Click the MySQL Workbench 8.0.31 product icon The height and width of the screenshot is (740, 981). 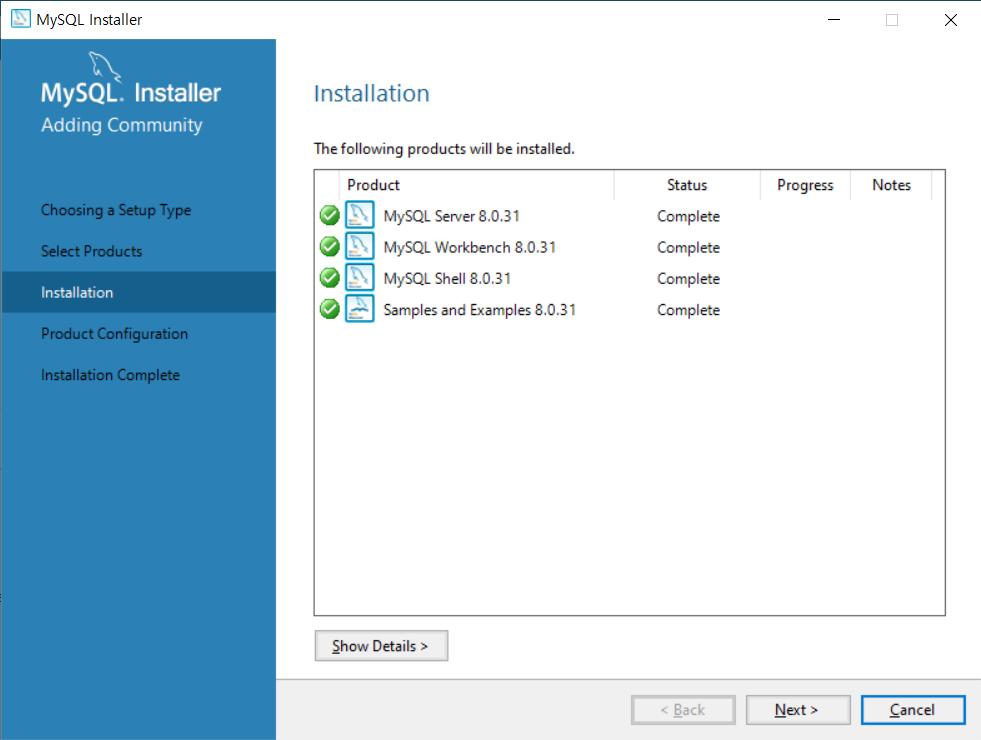pyautogui.click(x=360, y=246)
